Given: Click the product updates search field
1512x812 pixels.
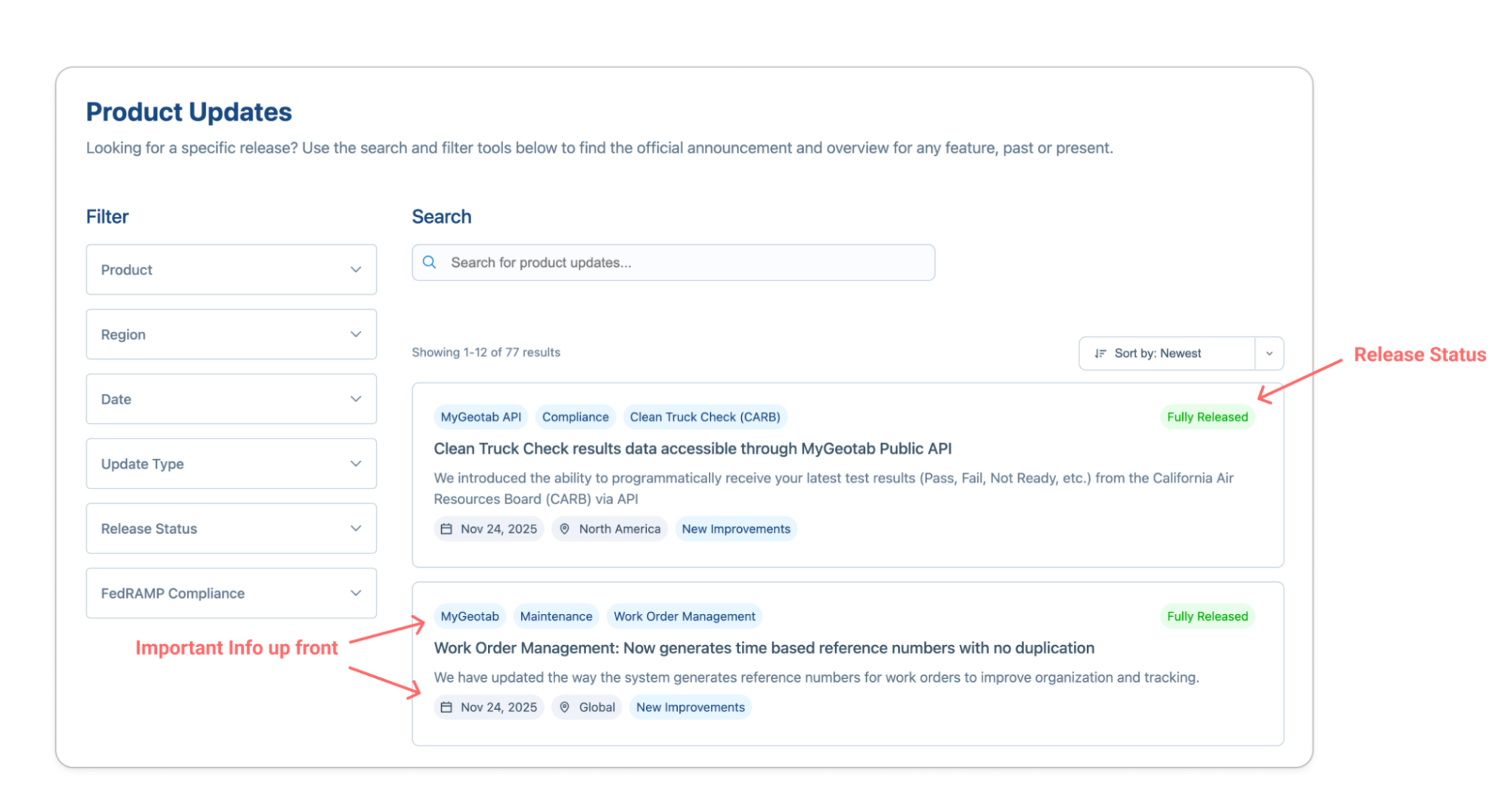Looking at the screenshot, I should point(673,262).
